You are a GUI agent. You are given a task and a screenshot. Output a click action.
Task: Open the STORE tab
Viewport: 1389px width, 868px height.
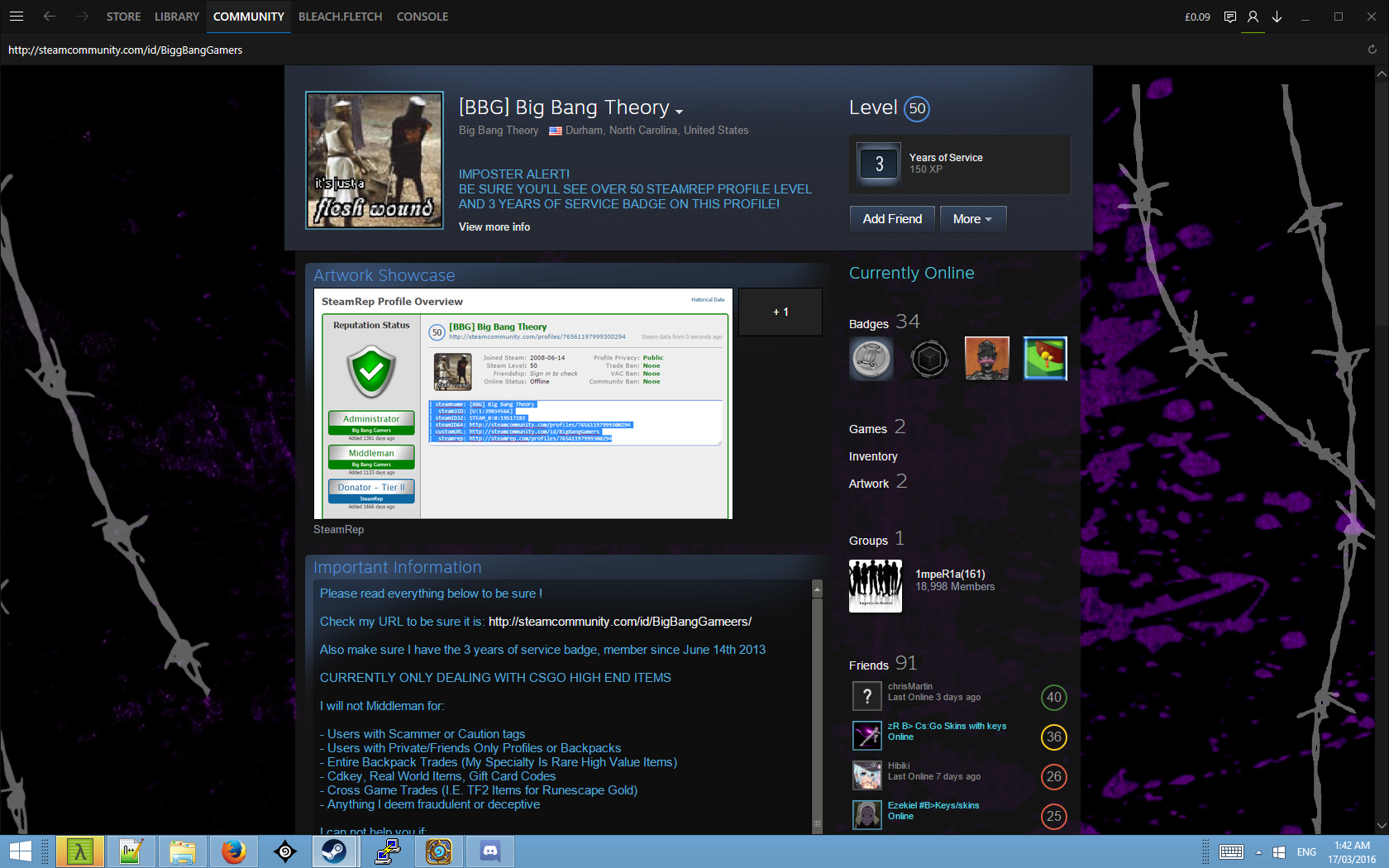123,17
